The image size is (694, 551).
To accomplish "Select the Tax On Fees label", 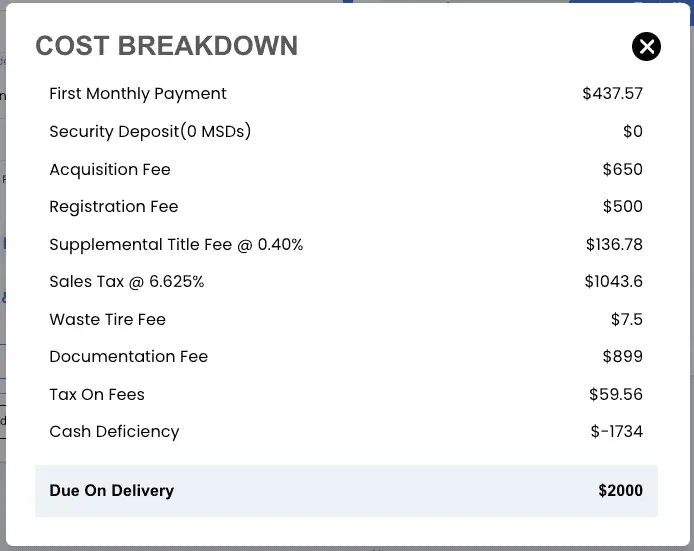I will click(97, 394).
